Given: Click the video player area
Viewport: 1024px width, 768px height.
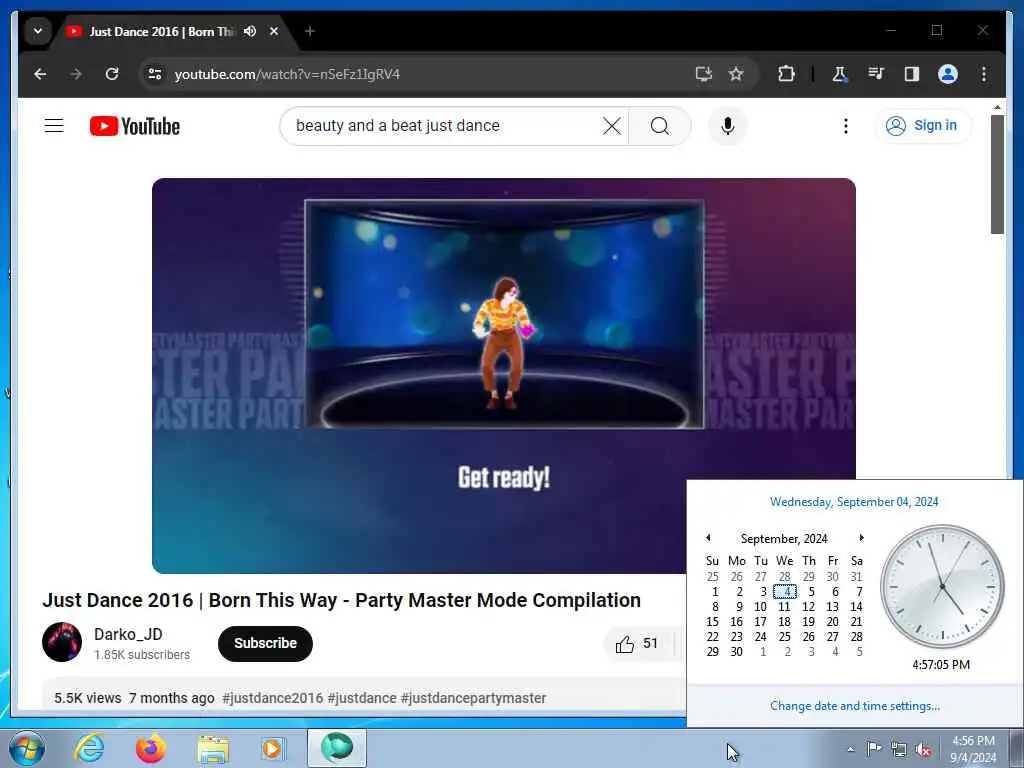Looking at the screenshot, I should click(504, 376).
